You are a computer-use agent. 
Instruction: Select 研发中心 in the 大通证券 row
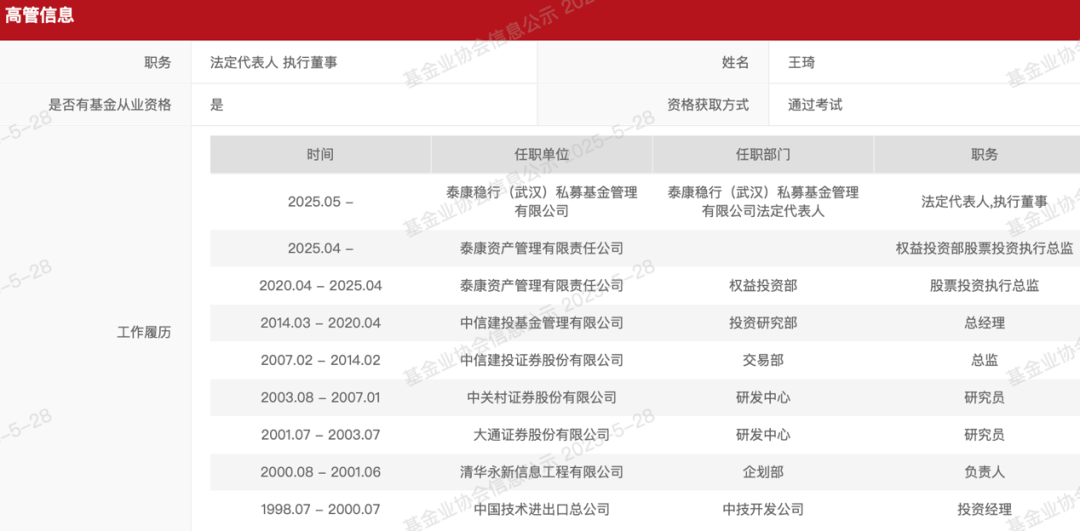click(x=763, y=435)
